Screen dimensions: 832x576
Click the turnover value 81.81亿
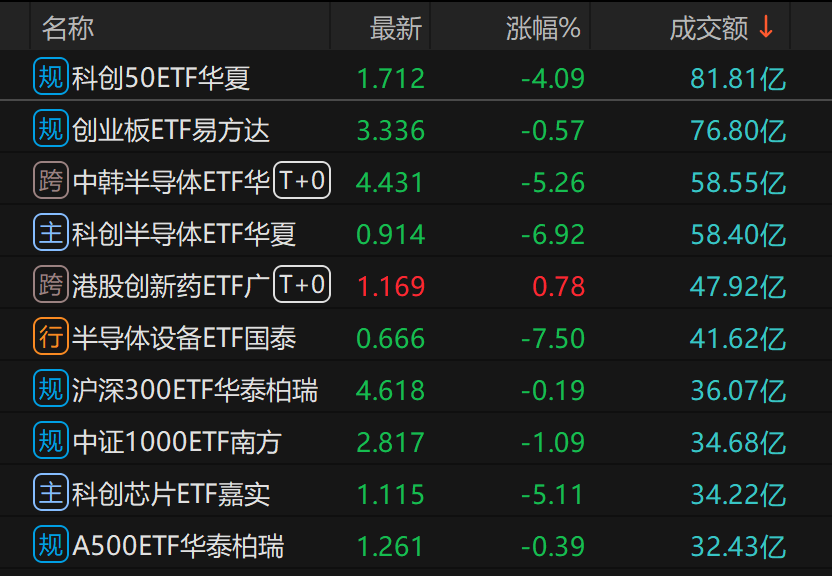(738, 78)
